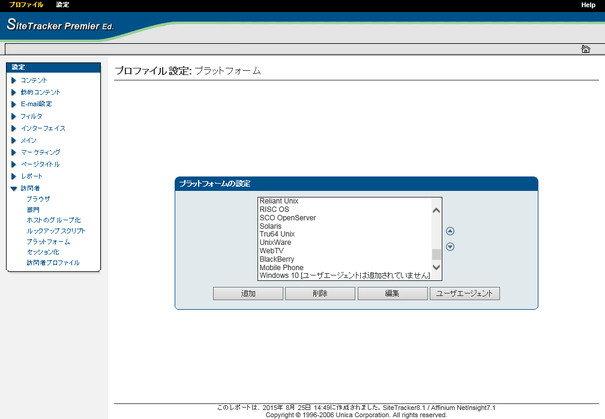Open the プラットフォーム sidebar link
Image resolution: width=605 pixels, height=419 pixels.
(48, 242)
